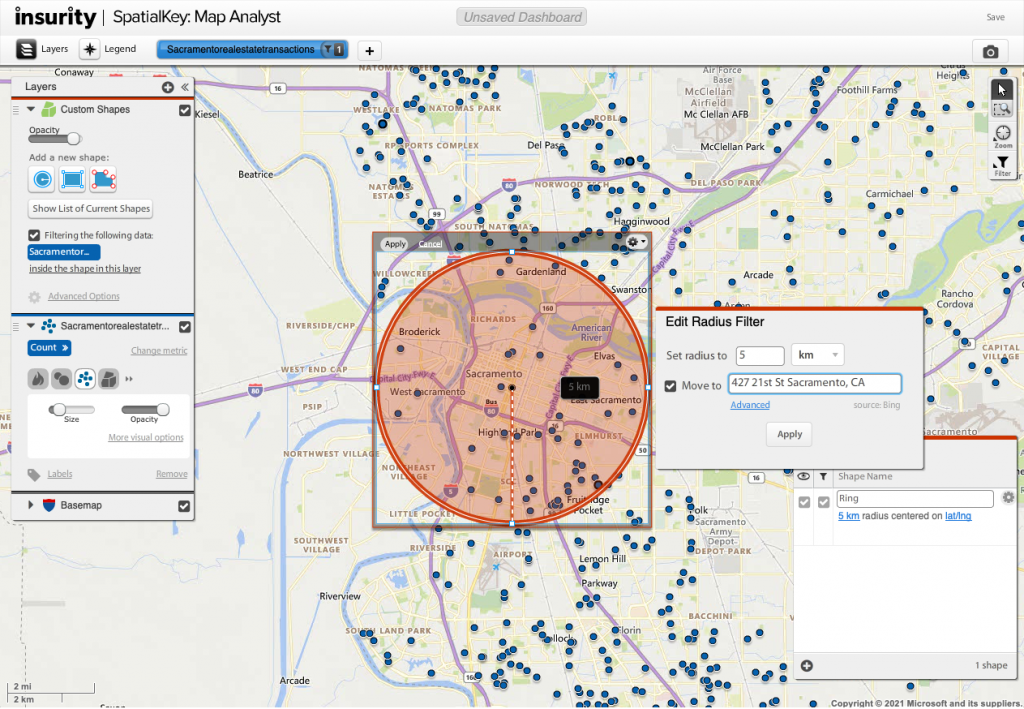Viewport: 1024px width, 709px height.
Task: Open the Count metric dropdown
Action: (49, 348)
